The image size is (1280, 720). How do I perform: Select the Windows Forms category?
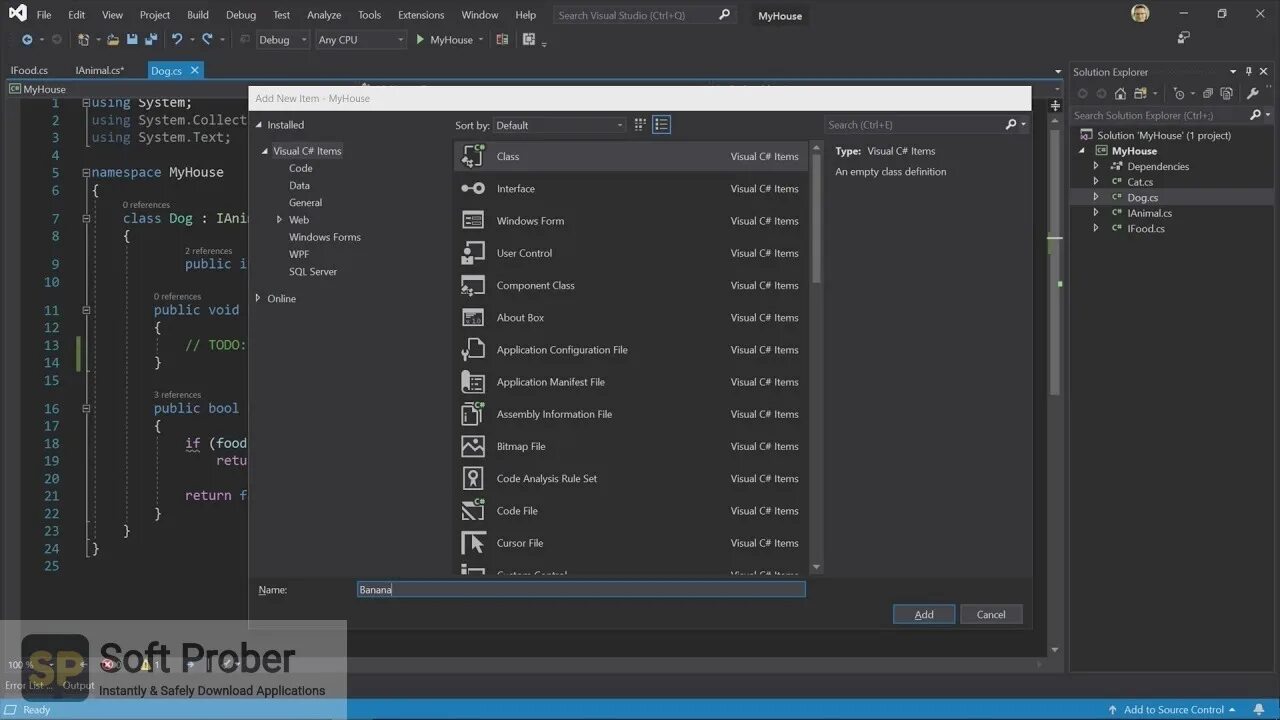(325, 237)
